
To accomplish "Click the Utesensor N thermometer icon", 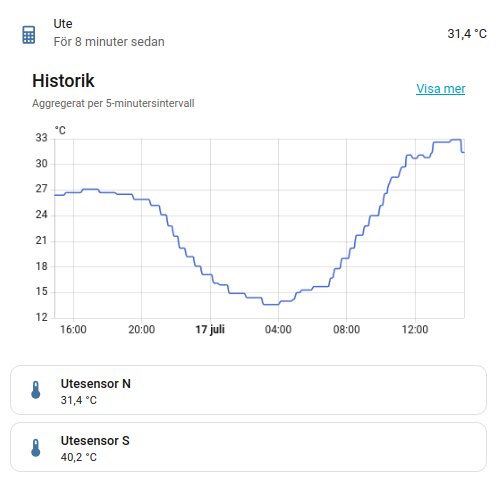I will [x=36, y=390].
